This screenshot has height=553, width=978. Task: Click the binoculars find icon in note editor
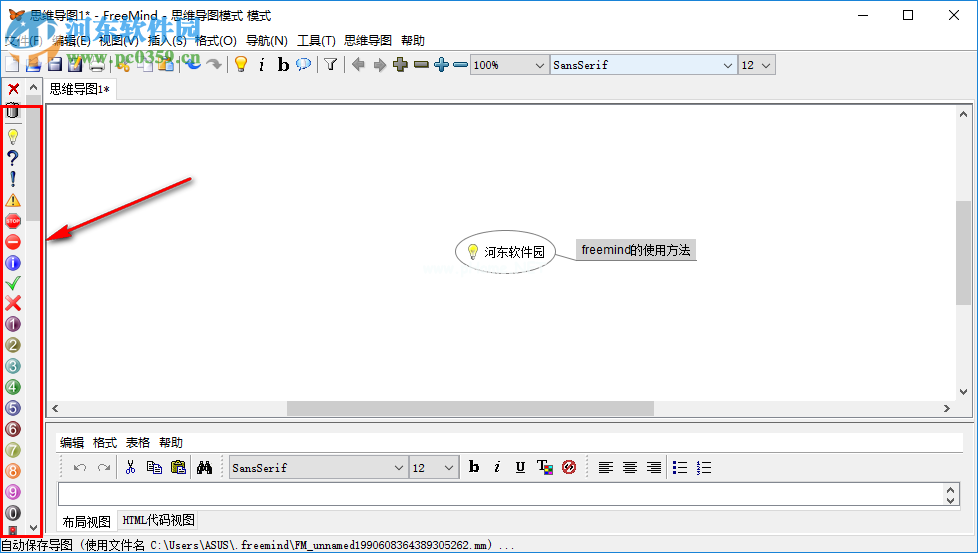coord(205,467)
